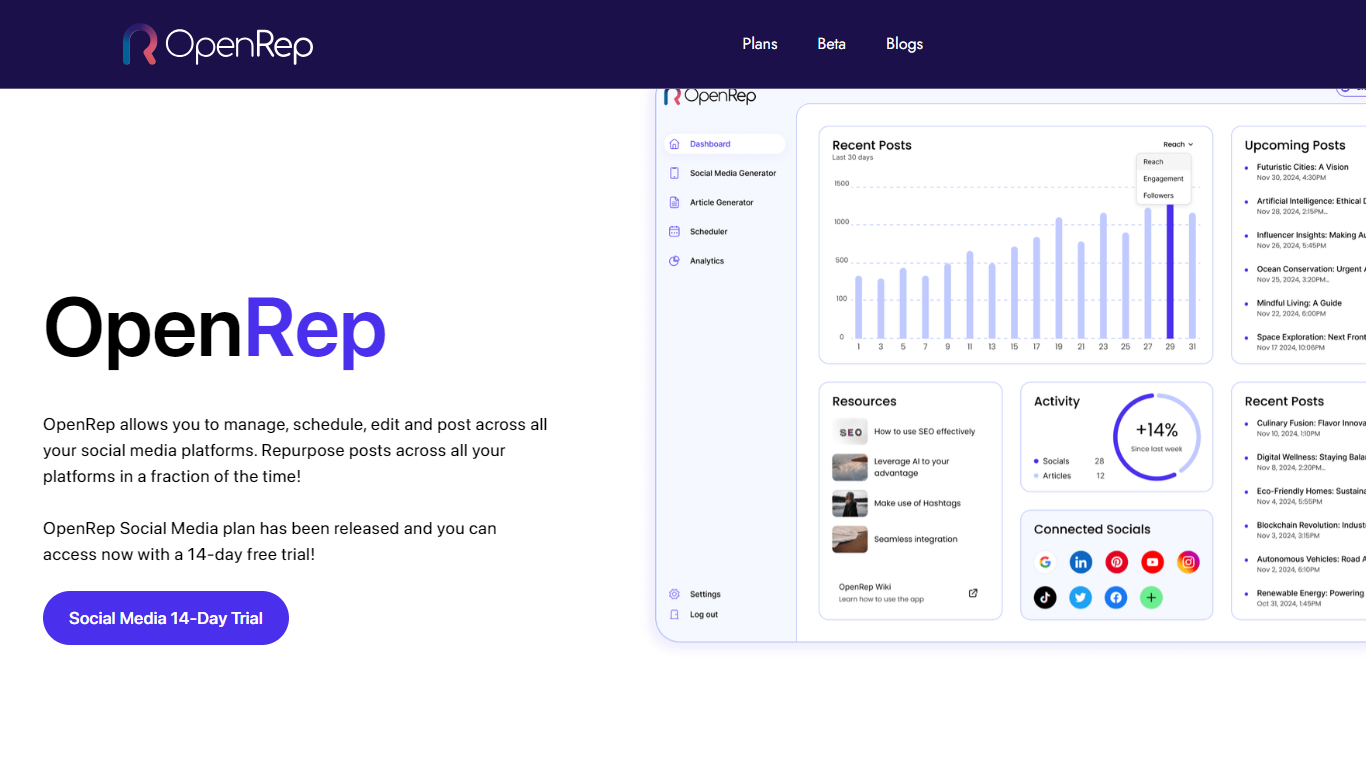Screen dimensions: 1366x768
Task: Open upcoming post 'Ocean Conservation'
Action: (x=1311, y=269)
